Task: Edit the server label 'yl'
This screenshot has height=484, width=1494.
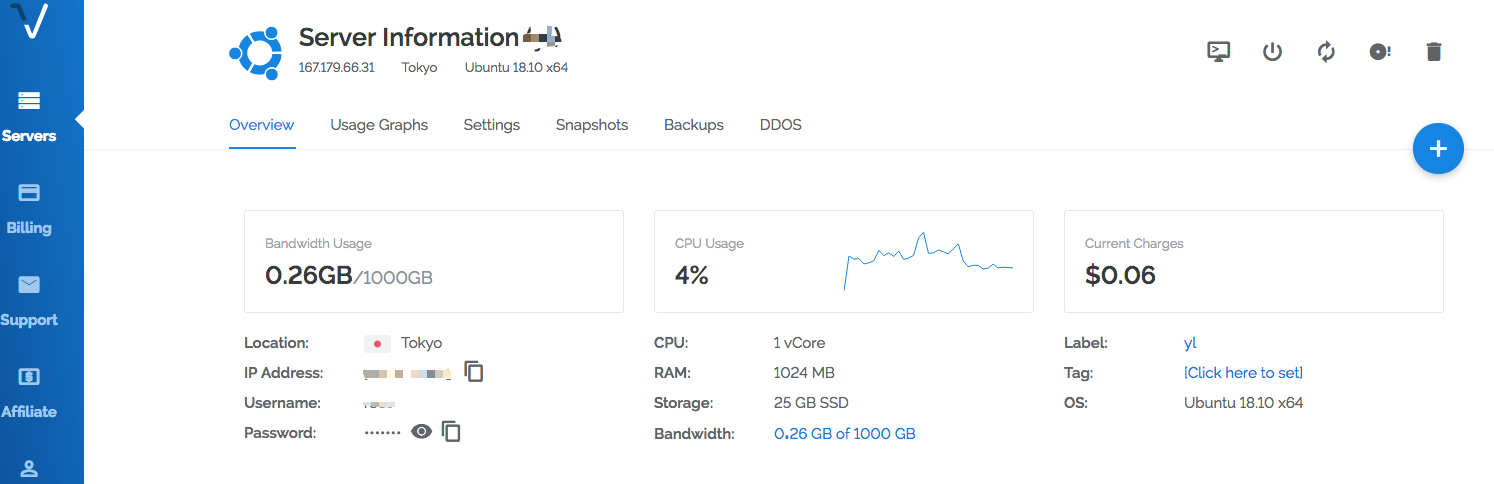Action: 1190,343
